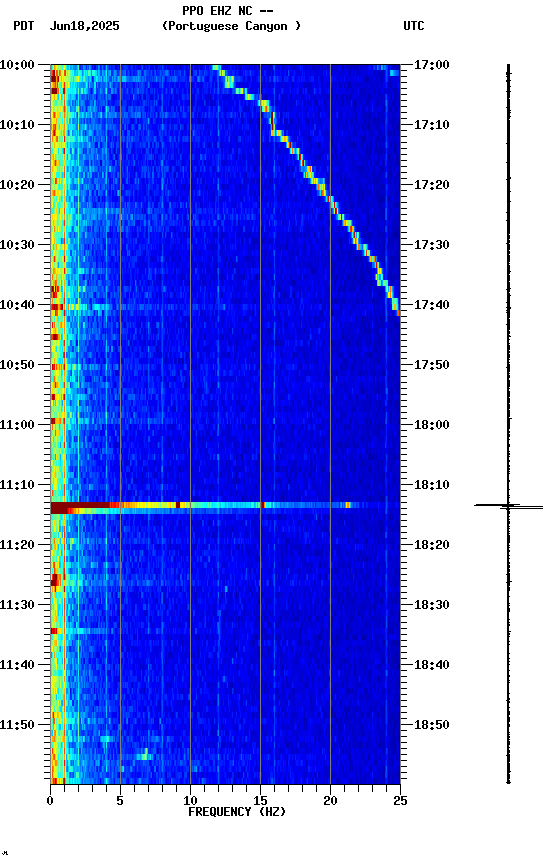This screenshot has height=864, width=552.
Task: Click the 10:20 PDT time label
Action: pos(17,185)
